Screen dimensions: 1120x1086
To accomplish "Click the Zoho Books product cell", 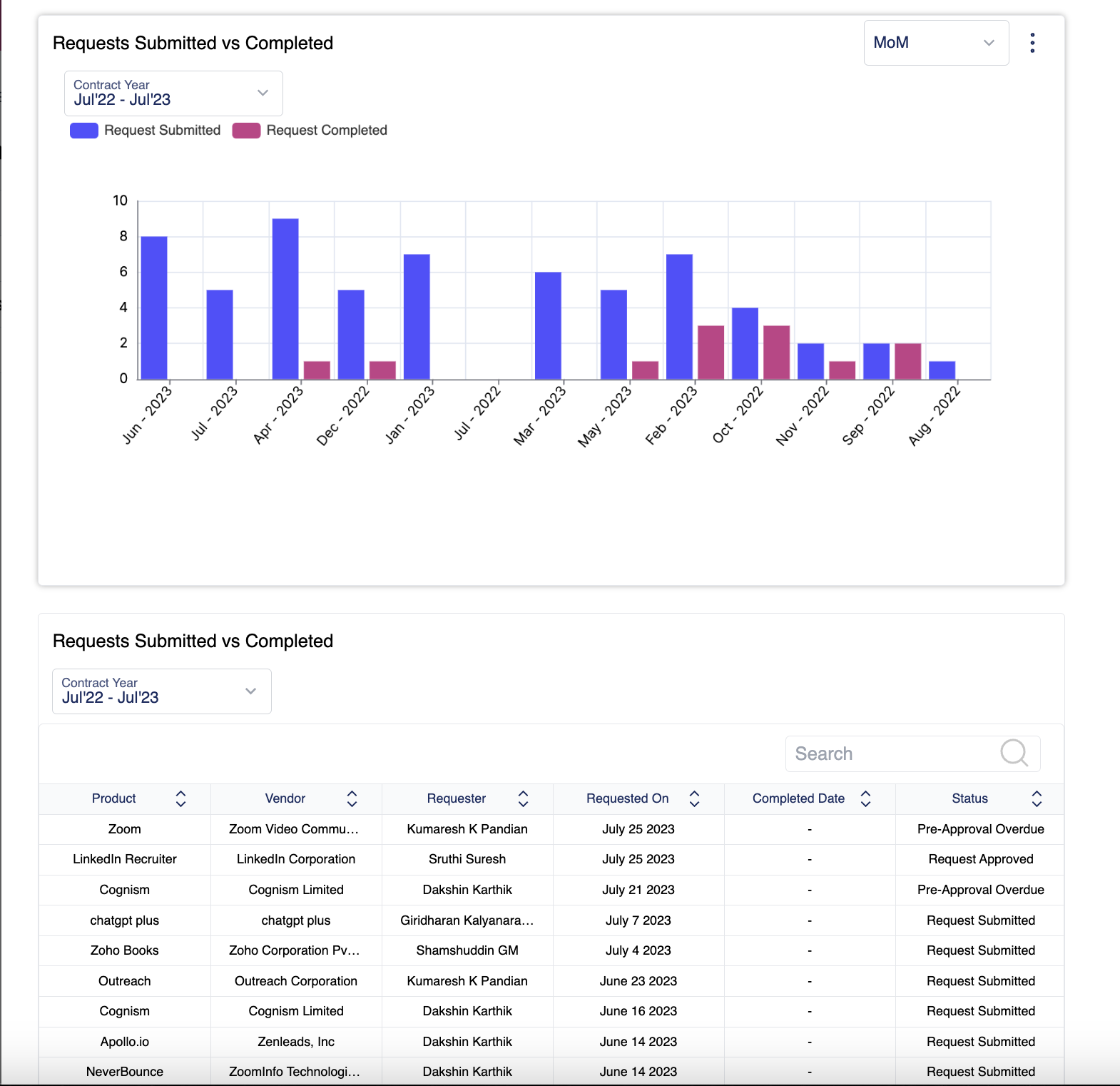I will (125, 950).
